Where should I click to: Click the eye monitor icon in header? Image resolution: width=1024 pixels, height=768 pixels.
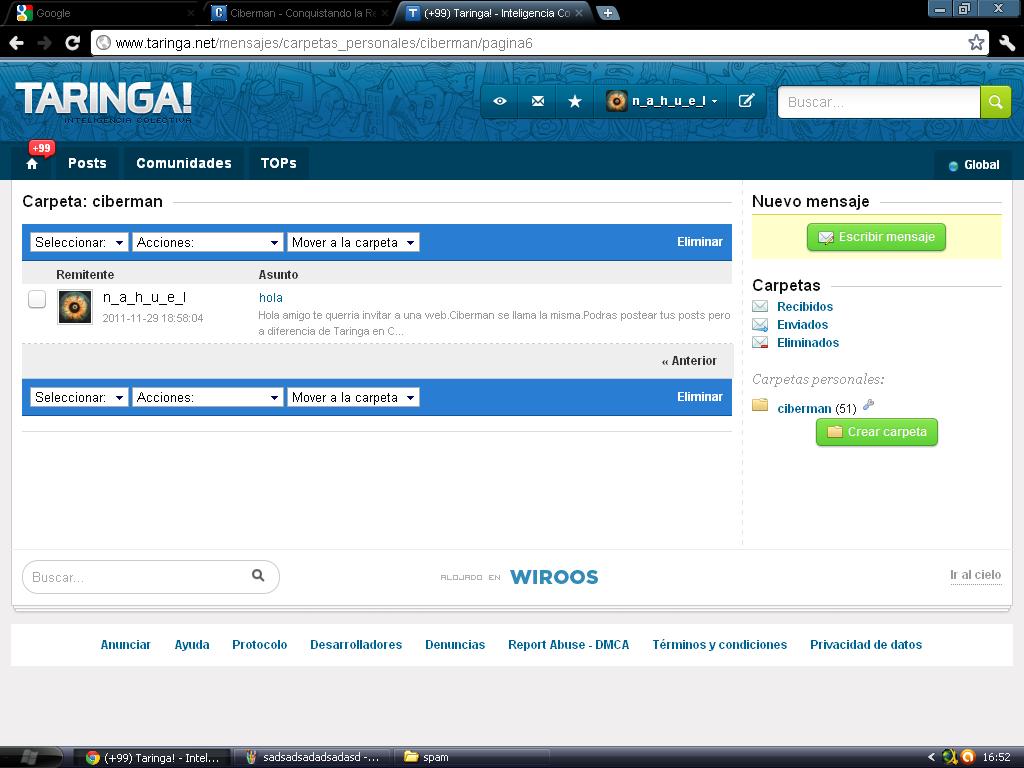pyautogui.click(x=500, y=101)
